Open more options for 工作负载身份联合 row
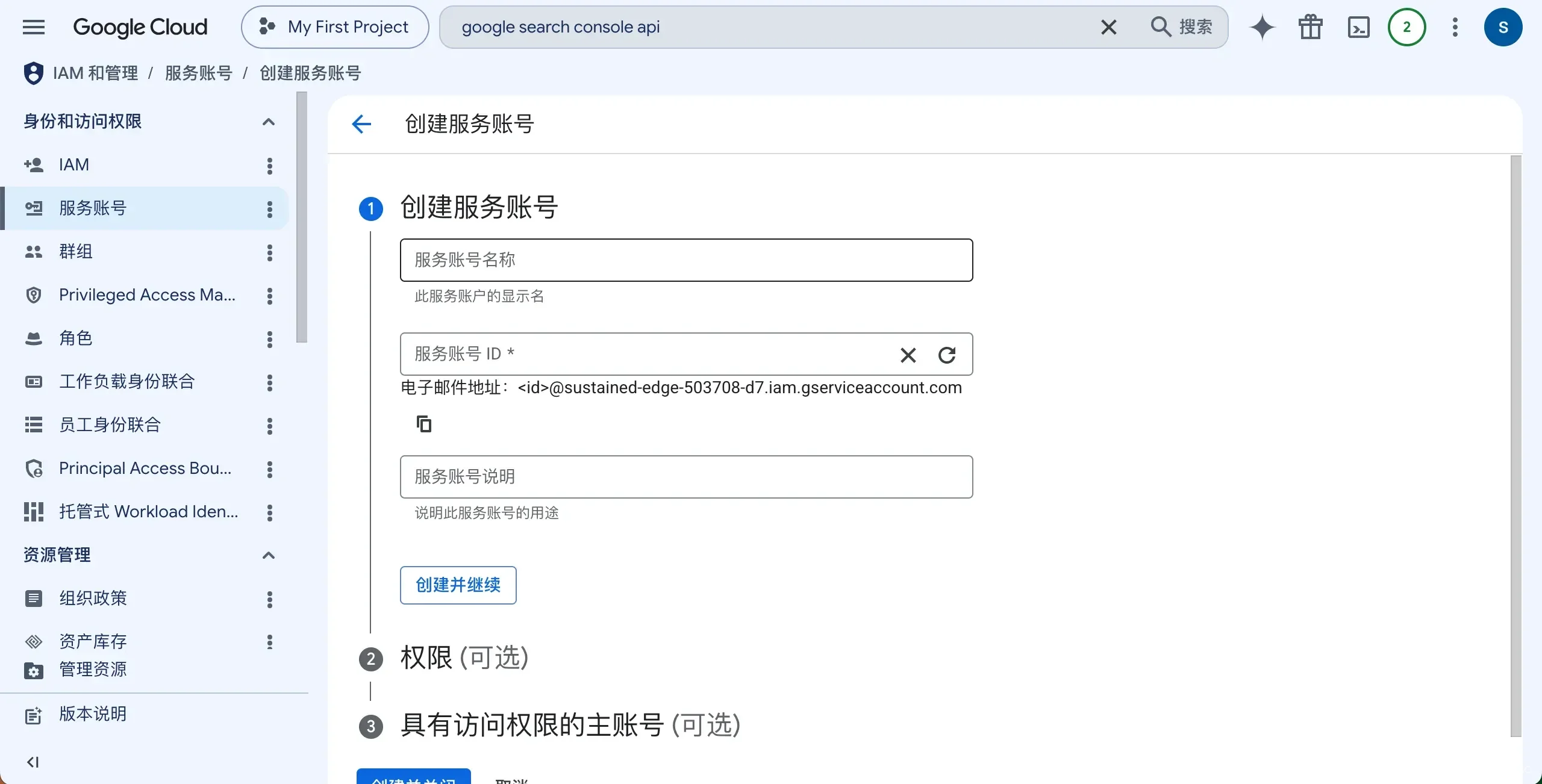1542x784 pixels. pyautogui.click(x=270, y=382)
